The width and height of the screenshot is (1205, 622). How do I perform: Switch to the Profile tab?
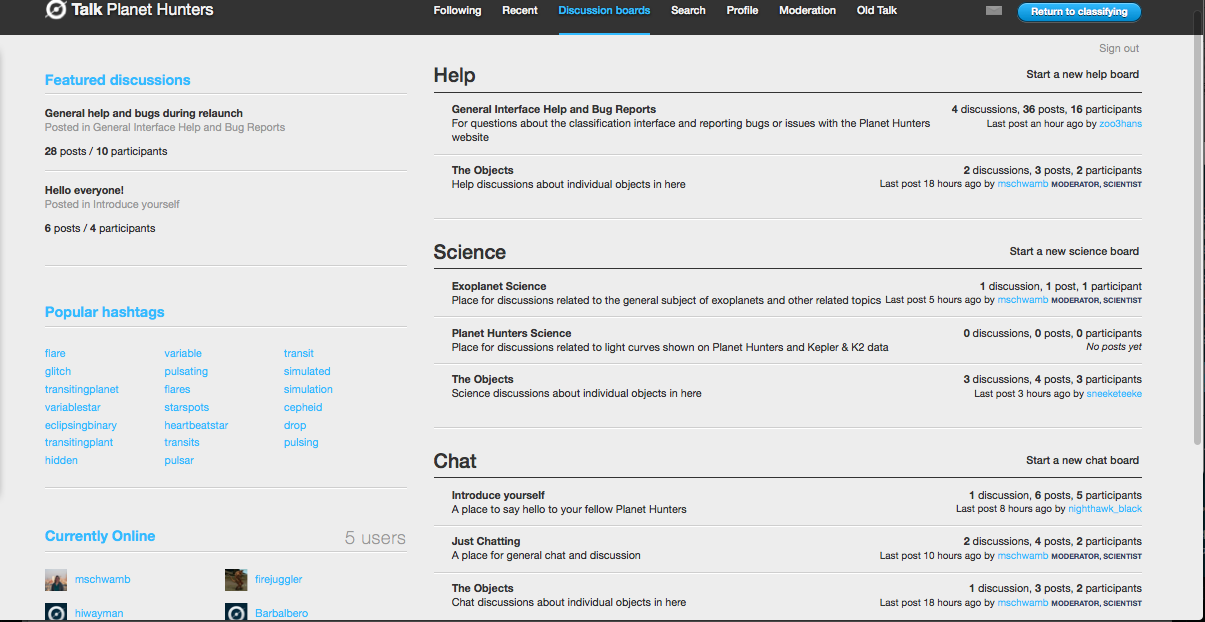(742, 10)
